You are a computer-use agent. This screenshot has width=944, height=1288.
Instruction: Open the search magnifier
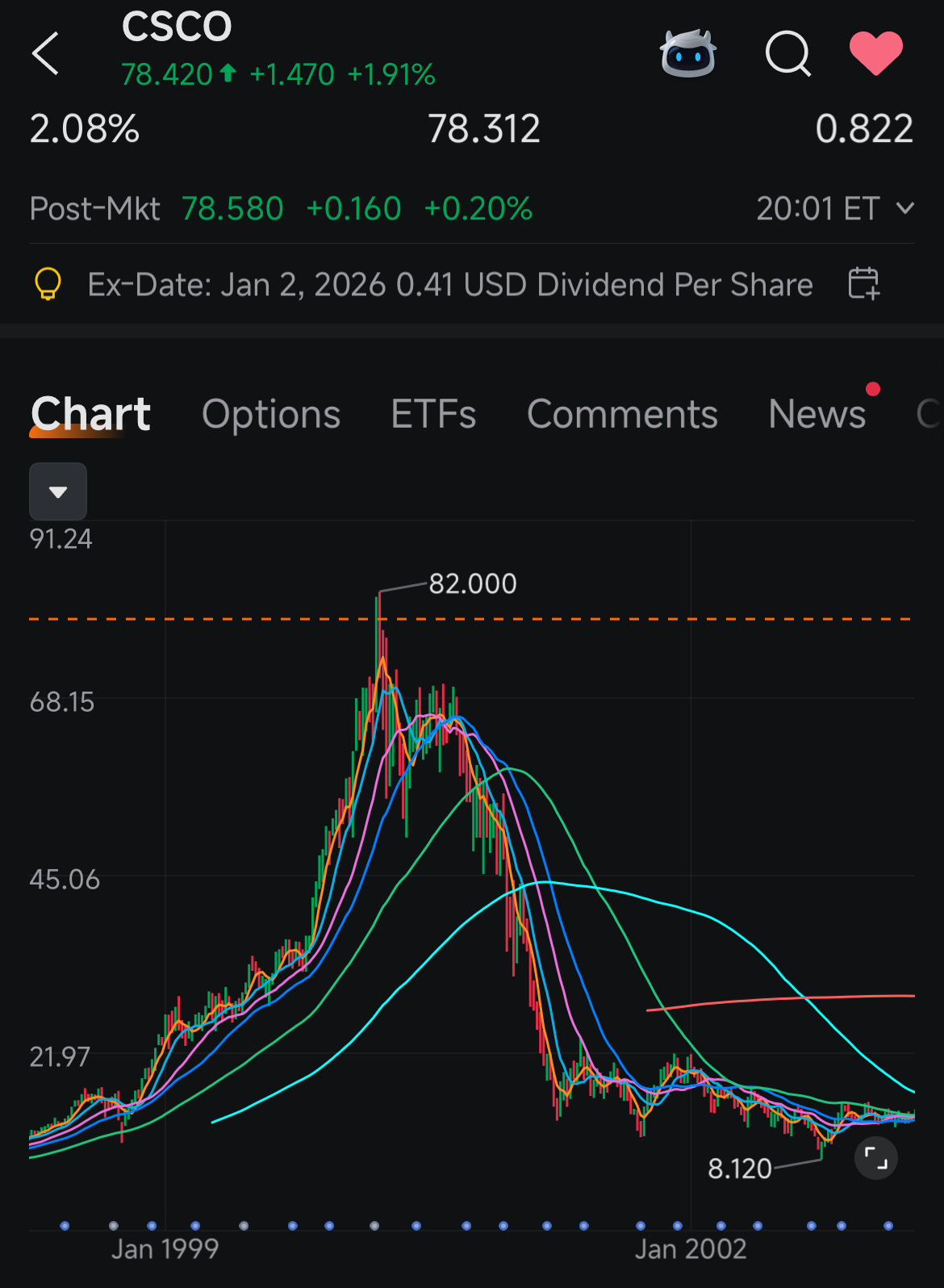(787, 54)
